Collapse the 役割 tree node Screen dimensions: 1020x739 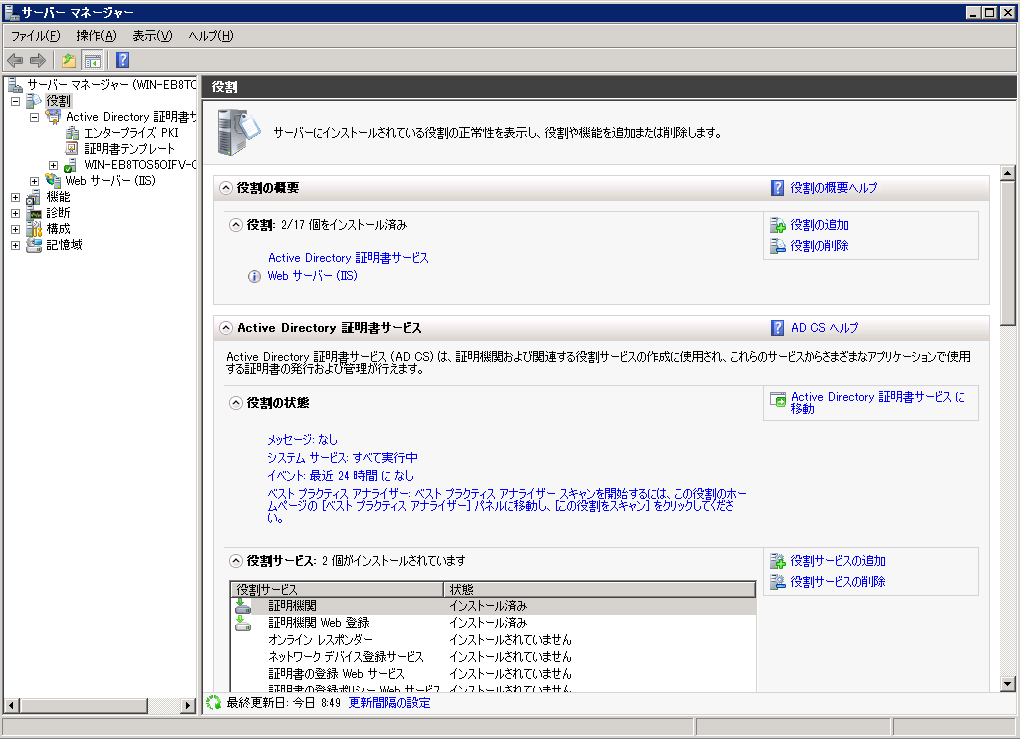click(16, 101)
